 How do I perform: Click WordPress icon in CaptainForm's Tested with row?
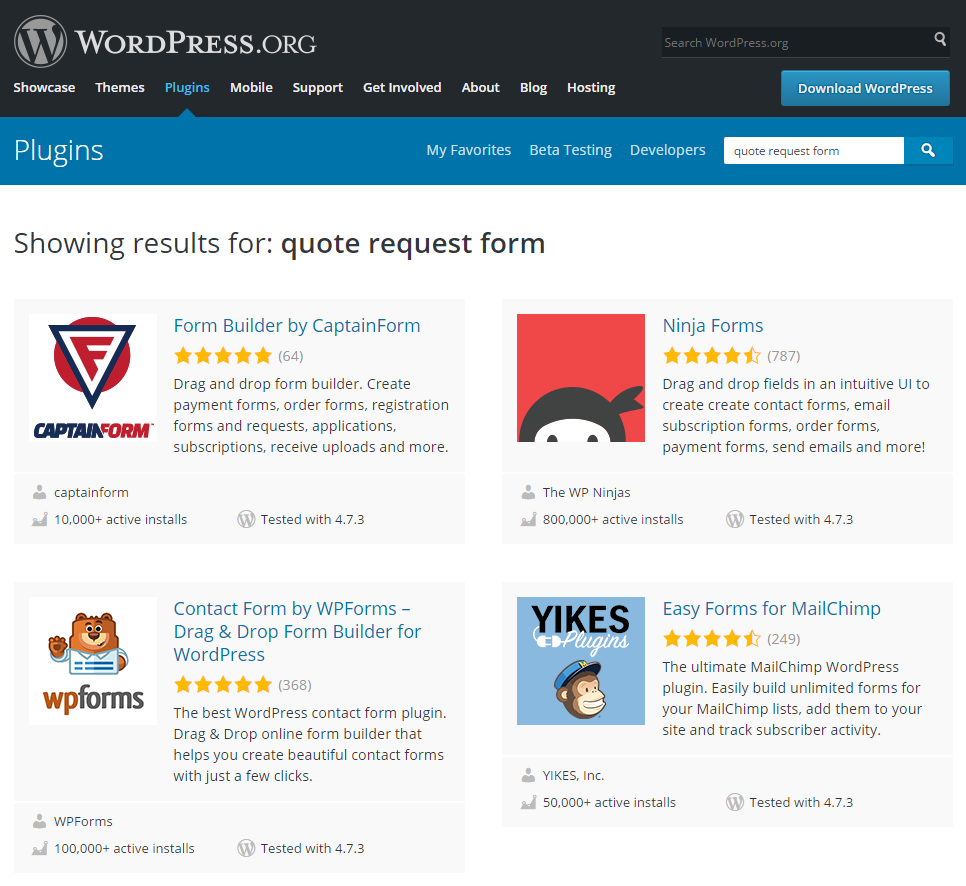coord(246,519)
